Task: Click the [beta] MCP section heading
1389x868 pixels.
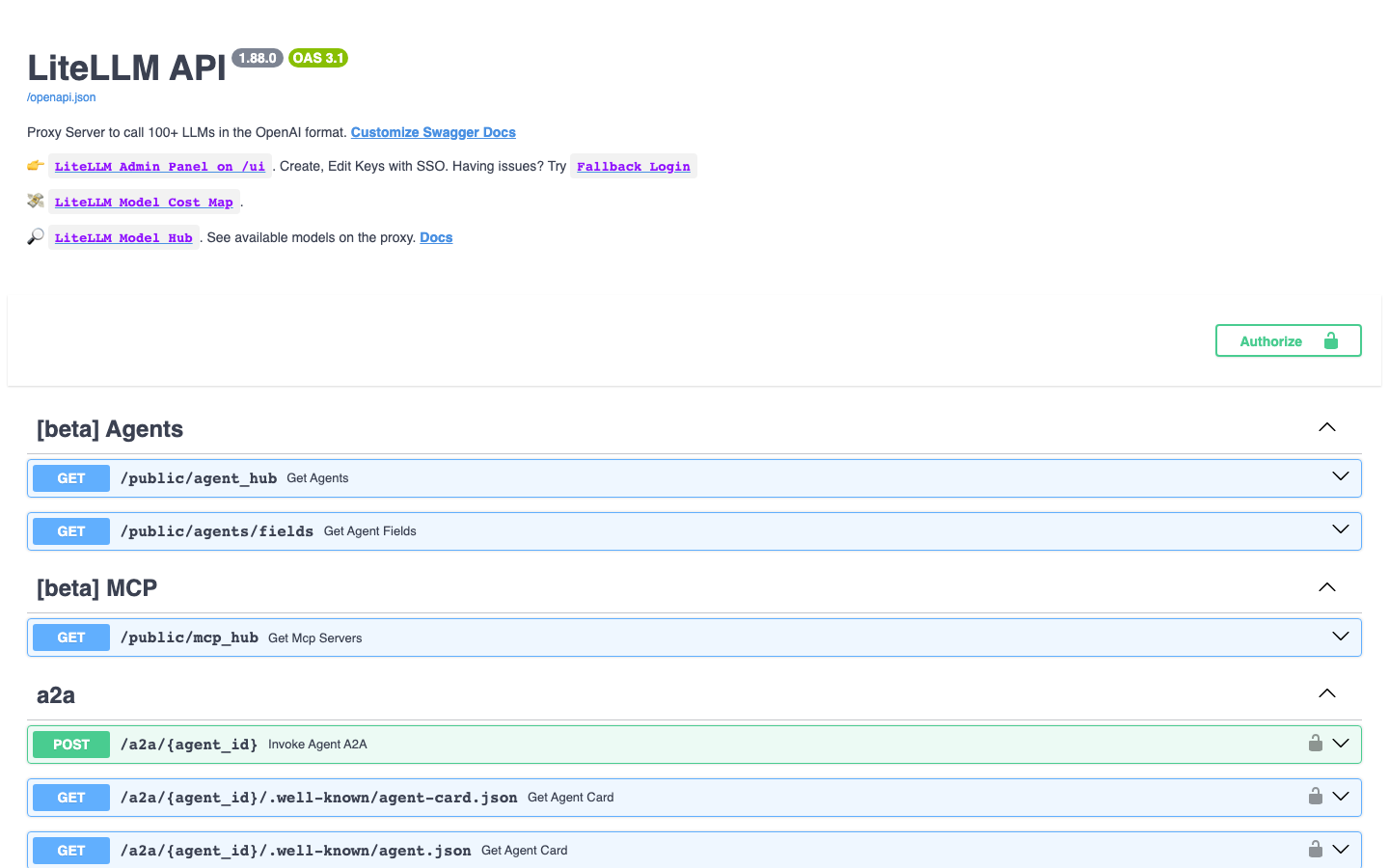Action: pyautogui.click(x=96, y=588)
